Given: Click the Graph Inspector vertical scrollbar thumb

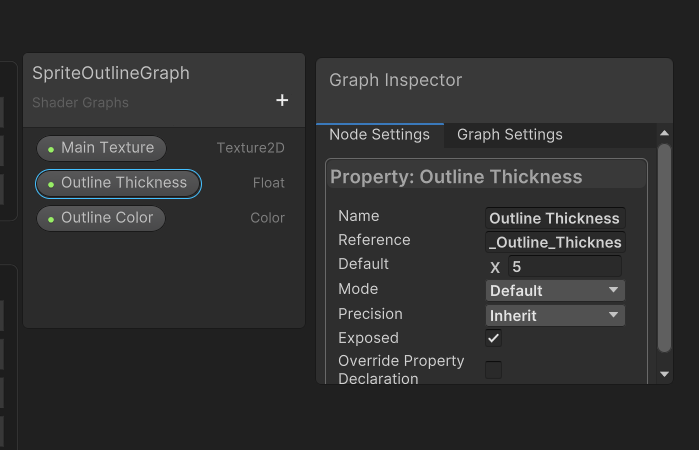Looking at the screenshot, I should point(665,245).
